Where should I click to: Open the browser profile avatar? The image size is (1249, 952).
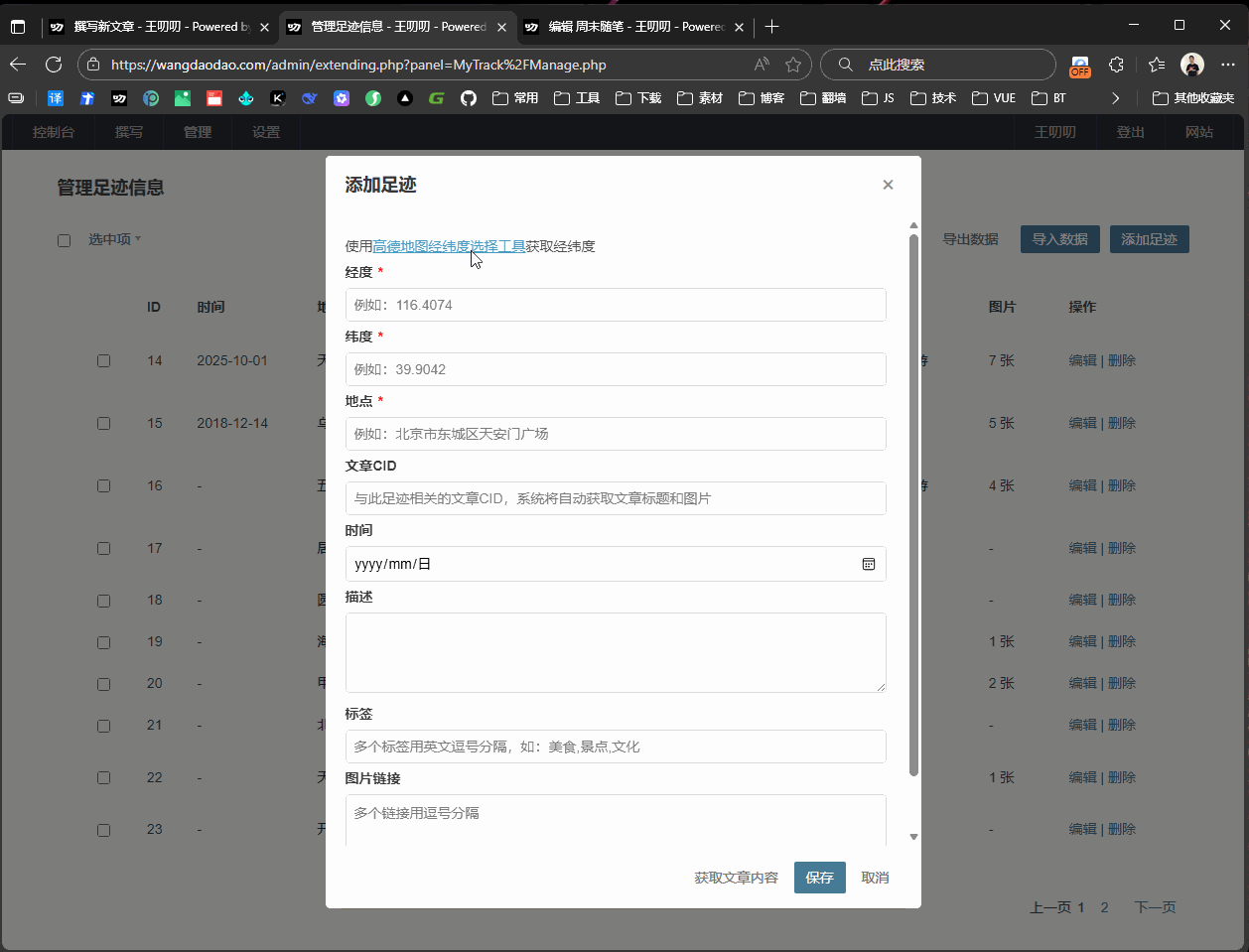(x=1192, y=65)
